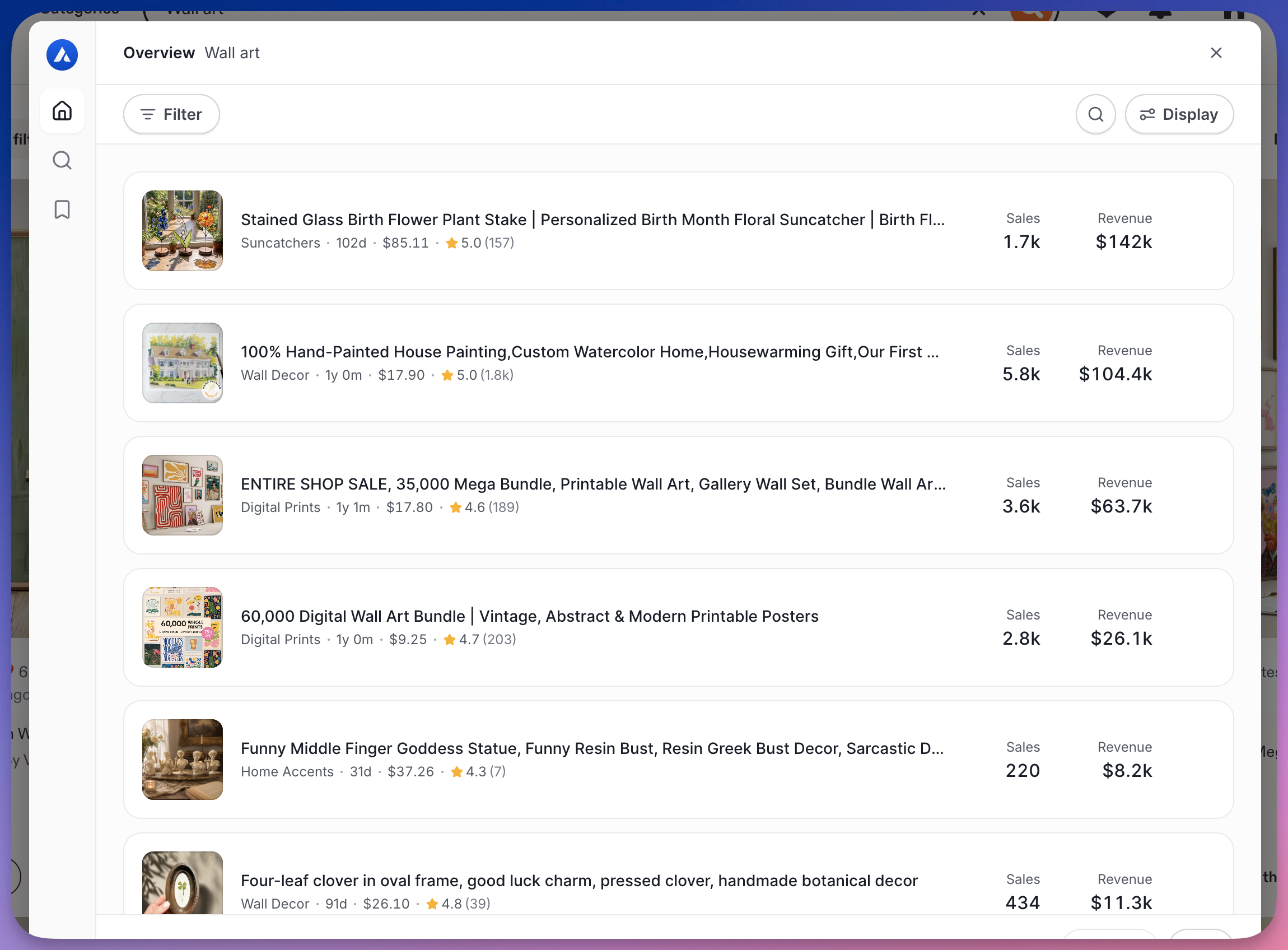Click the 1y 1m listing age
This screenshot has width=1288, height=950.
coord(353,508)
